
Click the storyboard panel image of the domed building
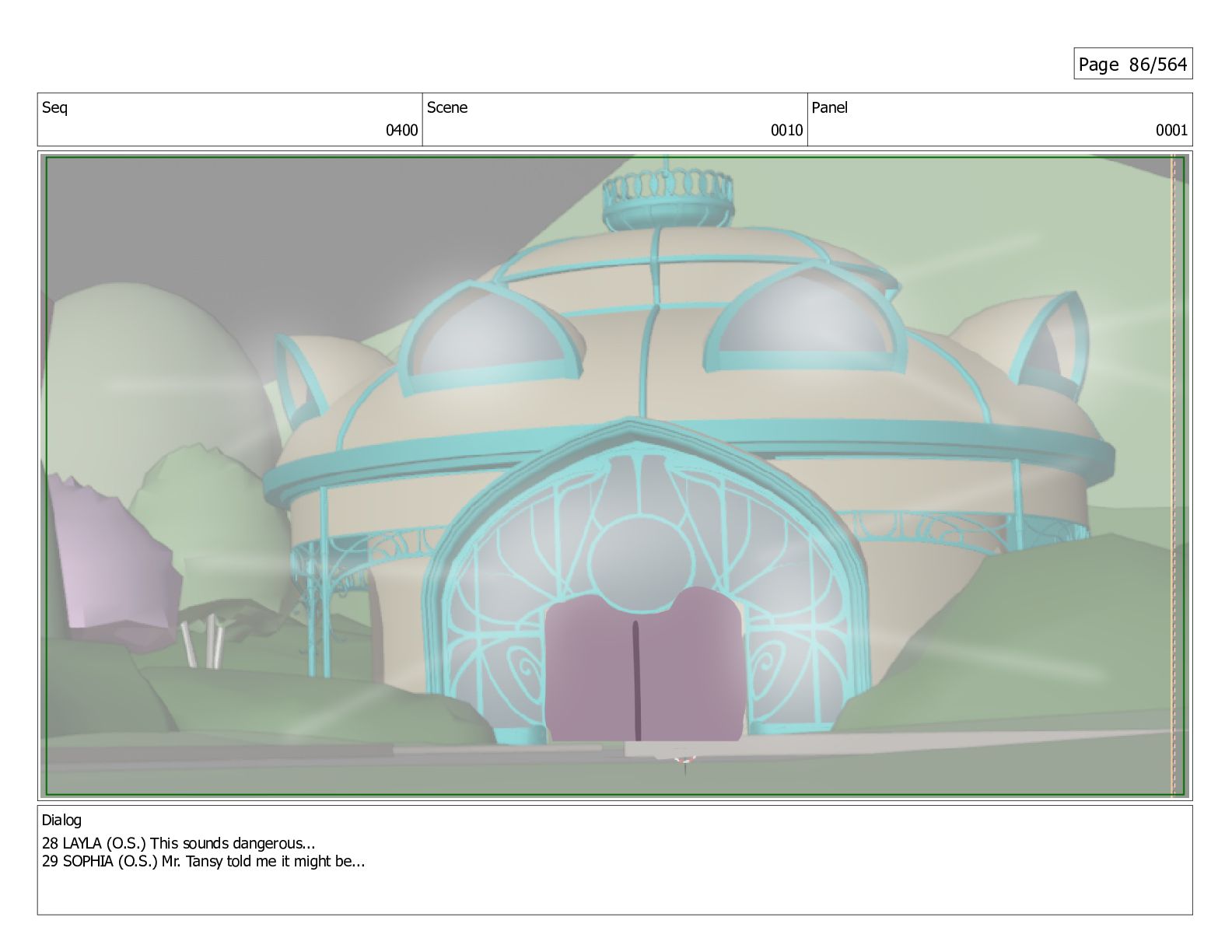tap(614, 476)
